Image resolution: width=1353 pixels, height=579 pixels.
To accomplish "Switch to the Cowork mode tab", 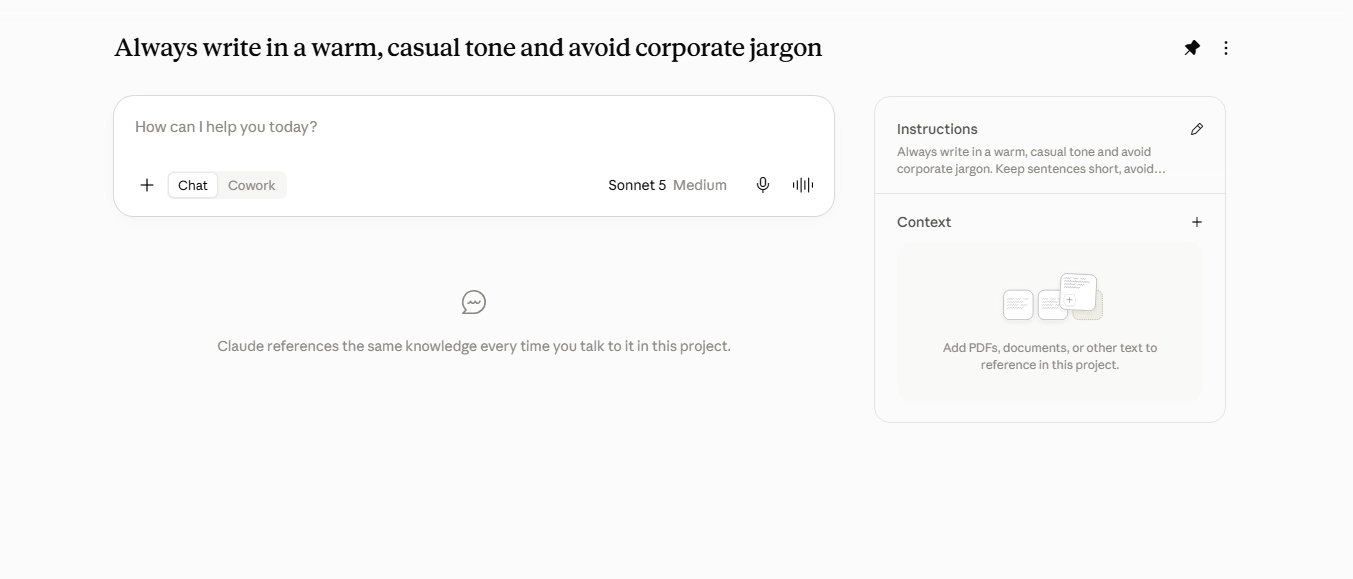I will click(x=252, y=185).
